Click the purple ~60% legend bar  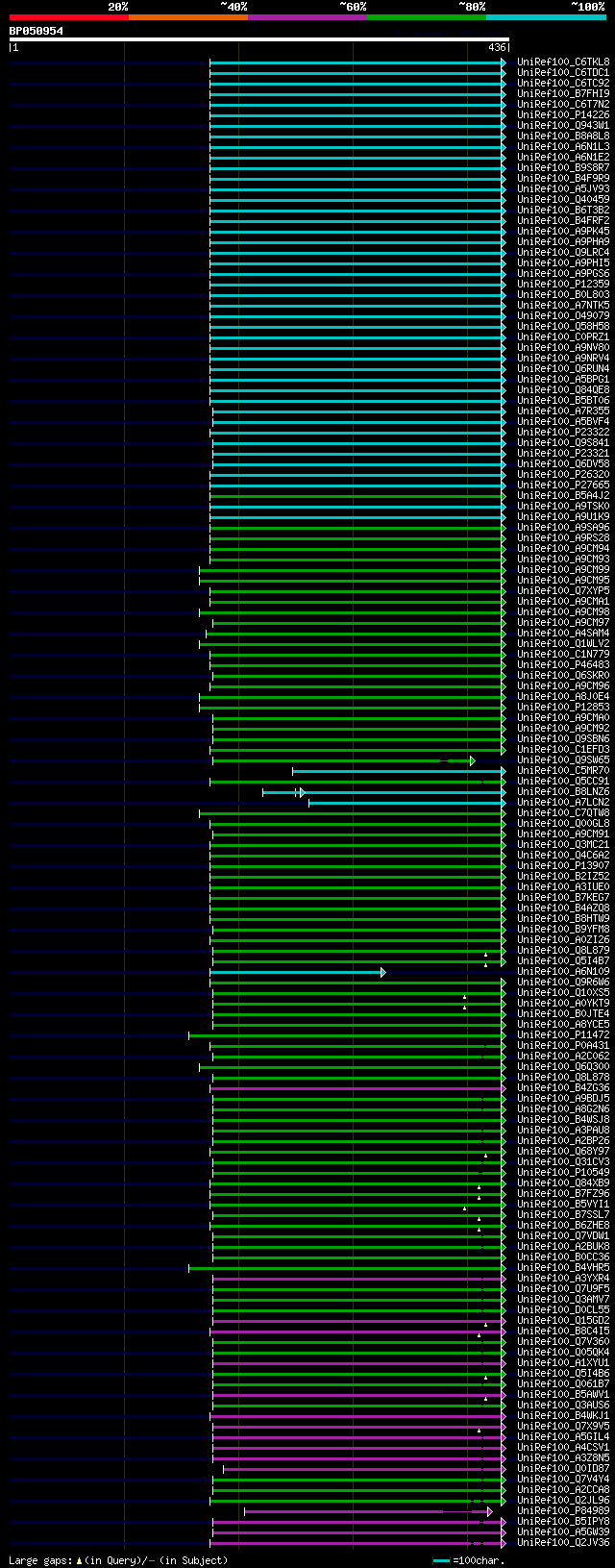[x=307, y=17]
